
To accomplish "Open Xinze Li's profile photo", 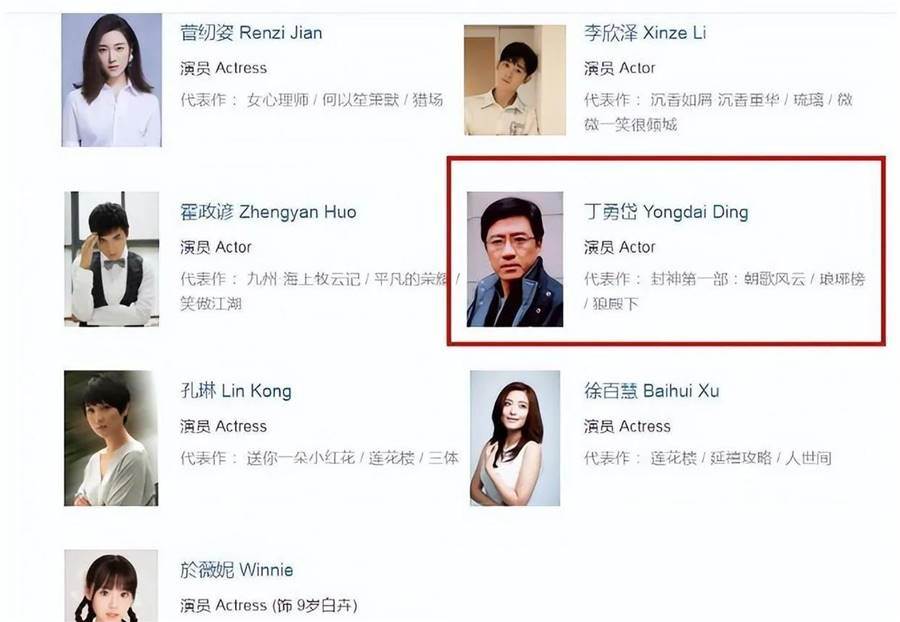I will [x=515, y=80].
